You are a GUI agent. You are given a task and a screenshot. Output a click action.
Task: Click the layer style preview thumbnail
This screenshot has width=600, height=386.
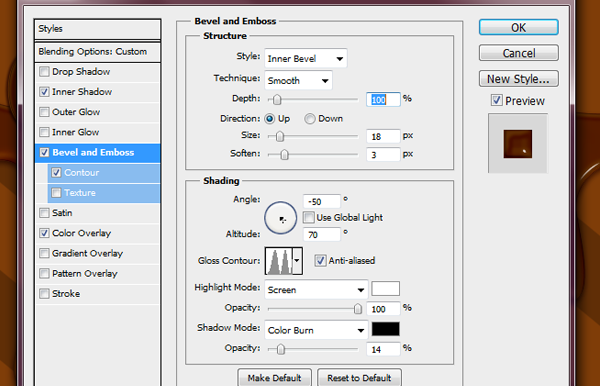[x=518, y=144]
